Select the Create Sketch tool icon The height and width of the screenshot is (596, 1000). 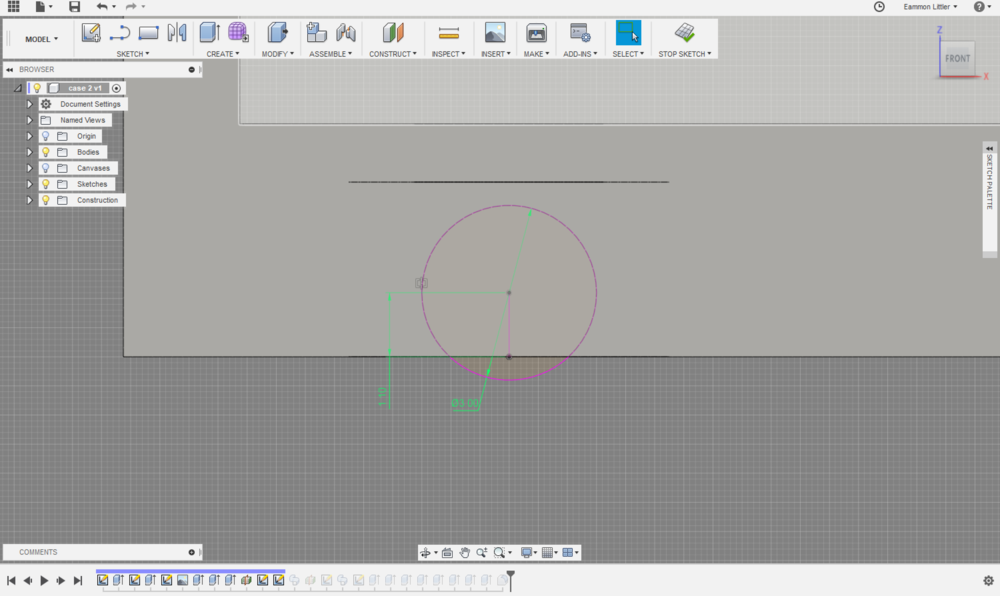(91, 33)
